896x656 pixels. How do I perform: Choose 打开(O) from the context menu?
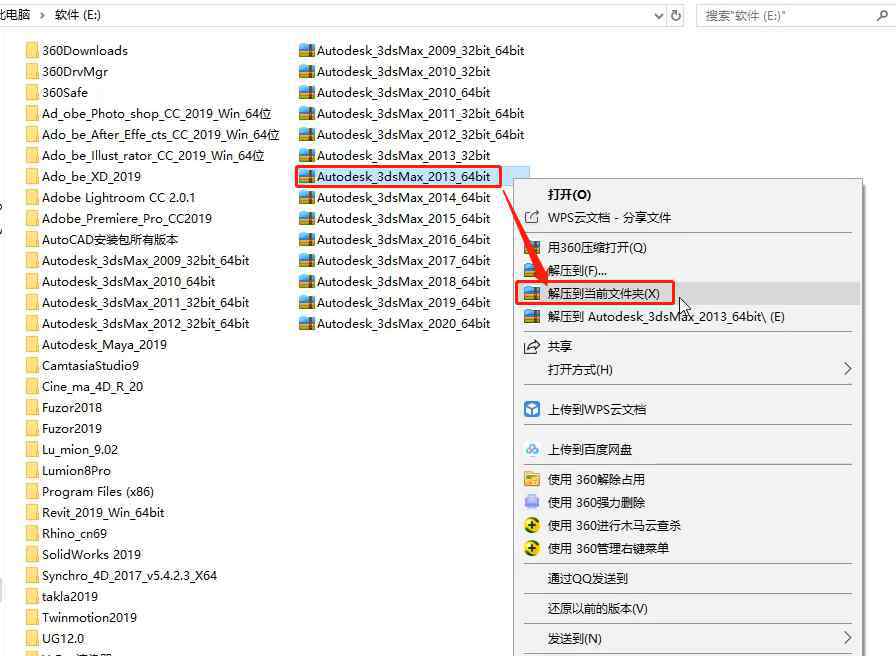click(x=688, y=194)
